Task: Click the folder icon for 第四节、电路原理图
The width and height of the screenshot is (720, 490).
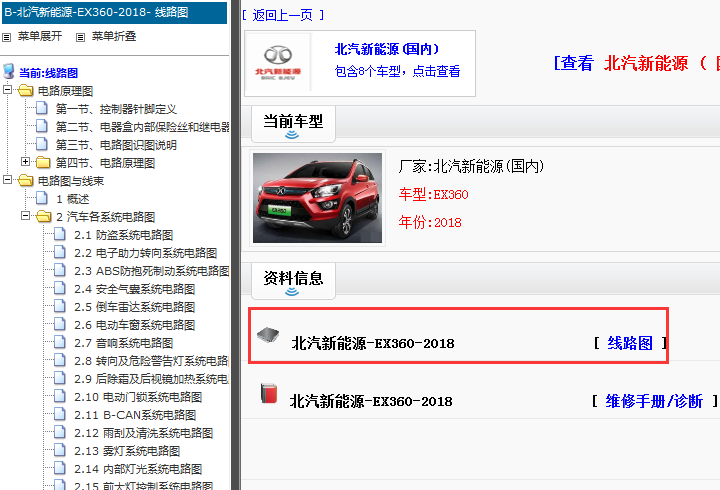Action: (x=43, y=162)
